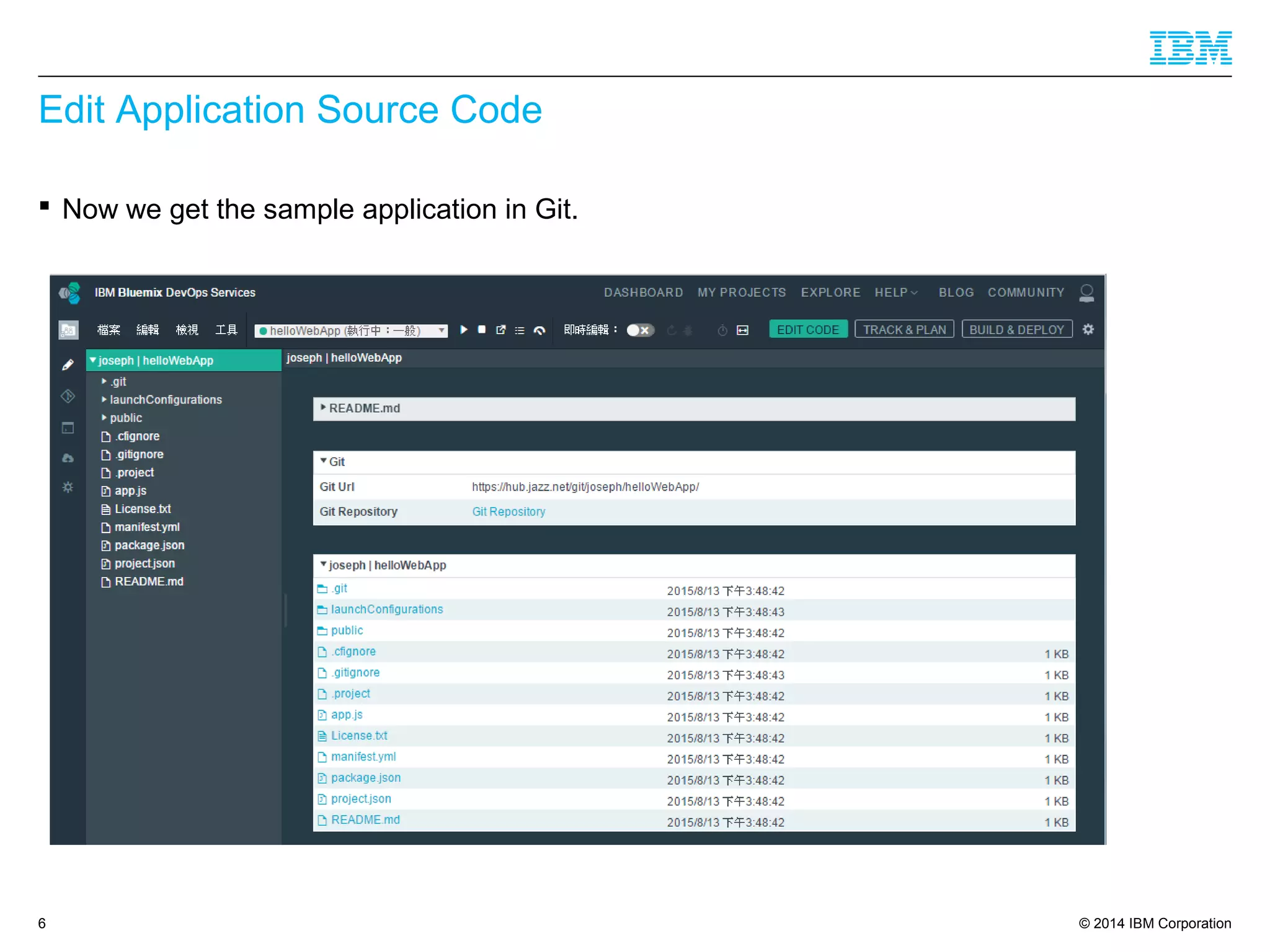
Task: Open the HELP dropdown menu
Action: coord(896,293)
